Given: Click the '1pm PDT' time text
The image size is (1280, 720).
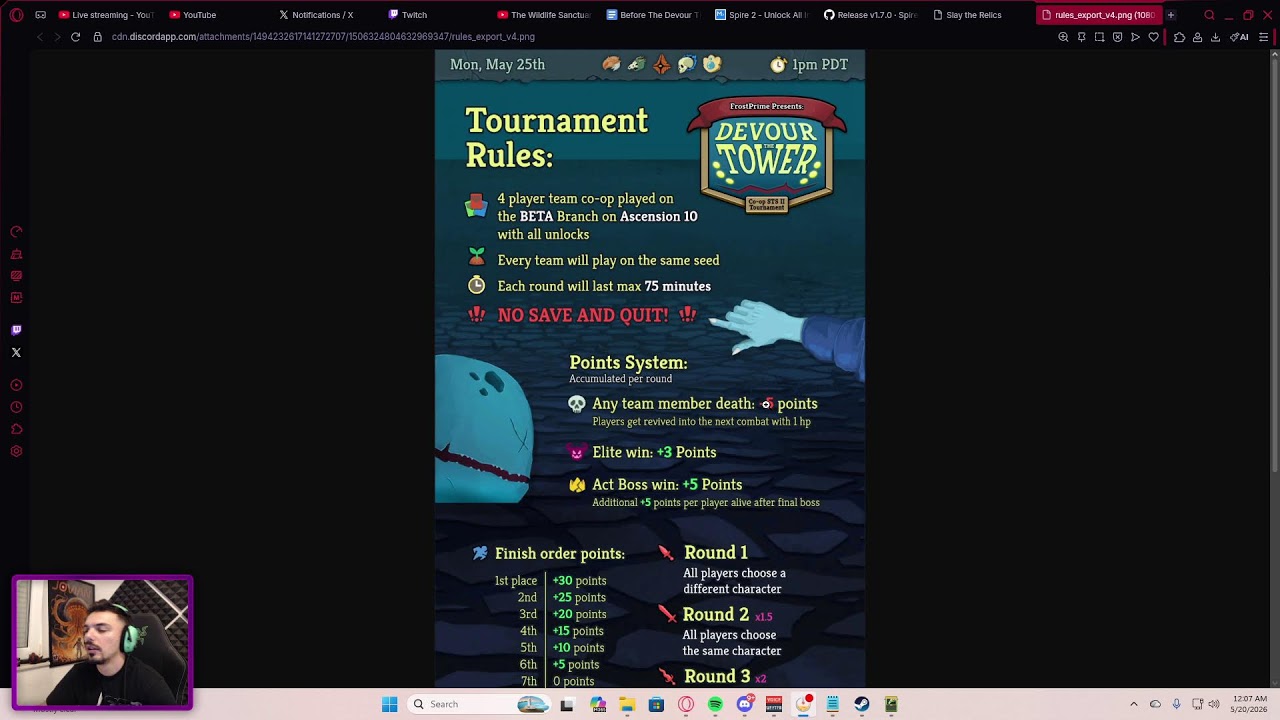Looking at the screenshot, I should coord(820,64).
